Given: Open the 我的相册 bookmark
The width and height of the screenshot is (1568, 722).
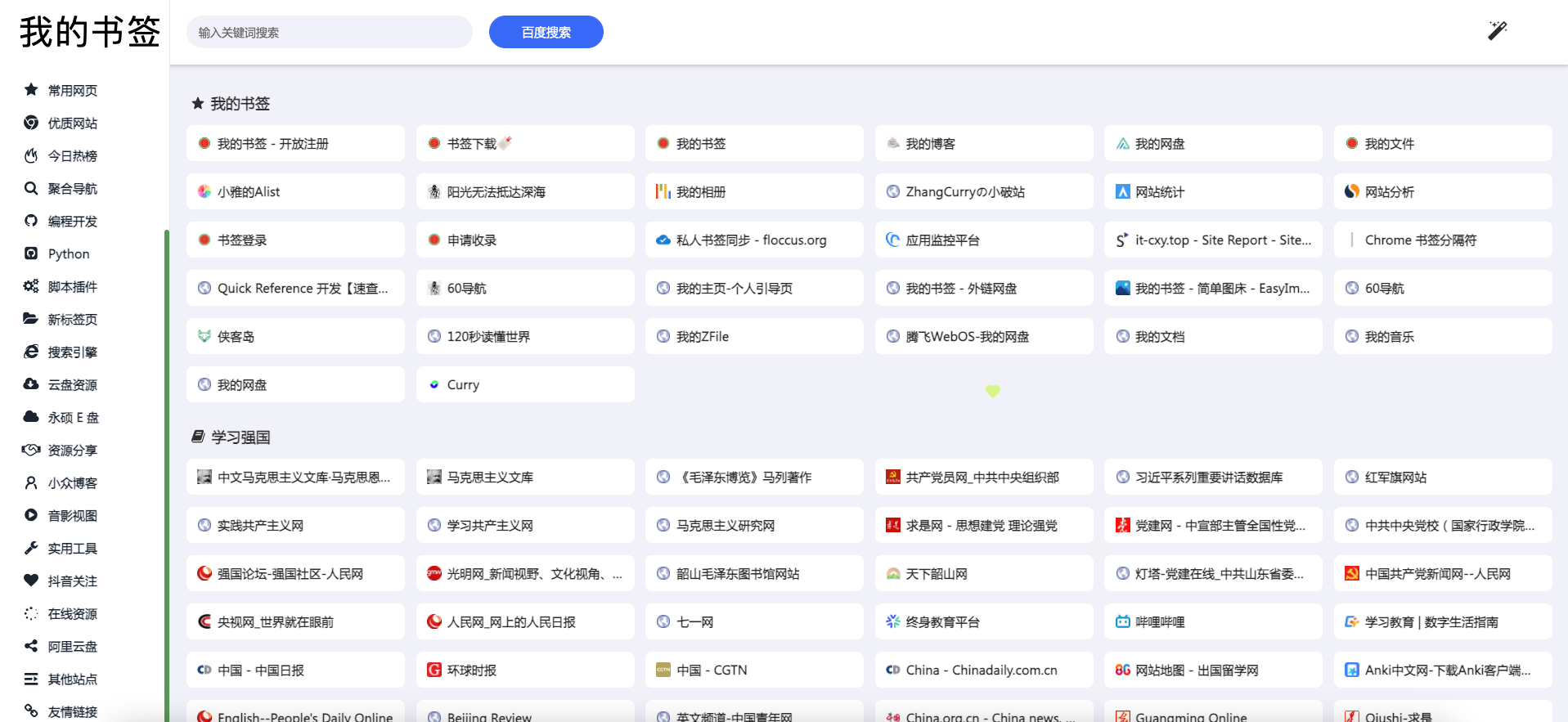Looking at the screenshot, I should [754, 191].
